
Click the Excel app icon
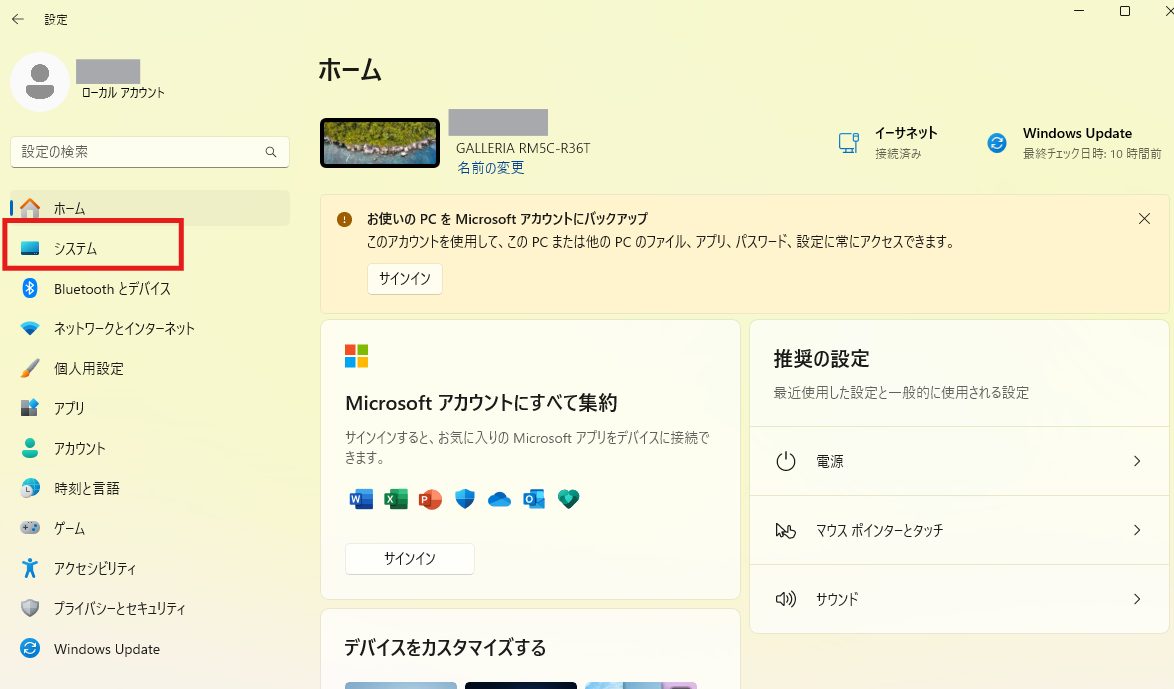point(395,499)
